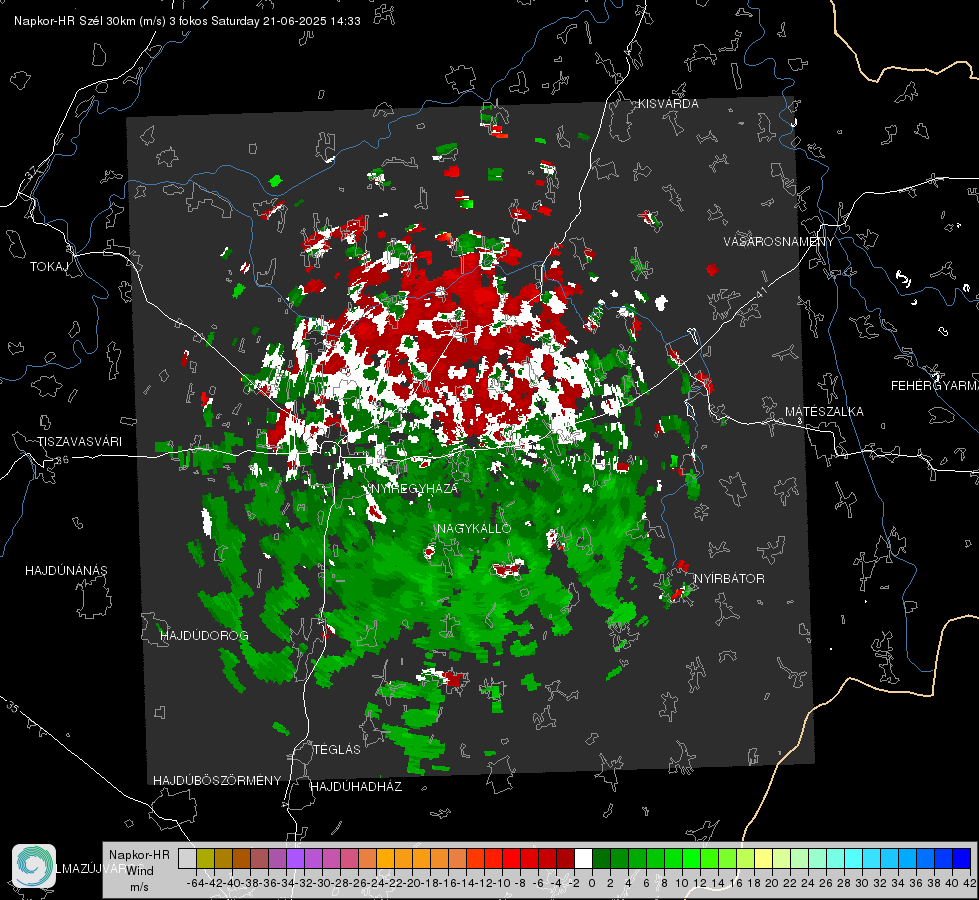Select the bright yellow legend swatch
The width and height of the screenshot is (979, 900).
763,858
